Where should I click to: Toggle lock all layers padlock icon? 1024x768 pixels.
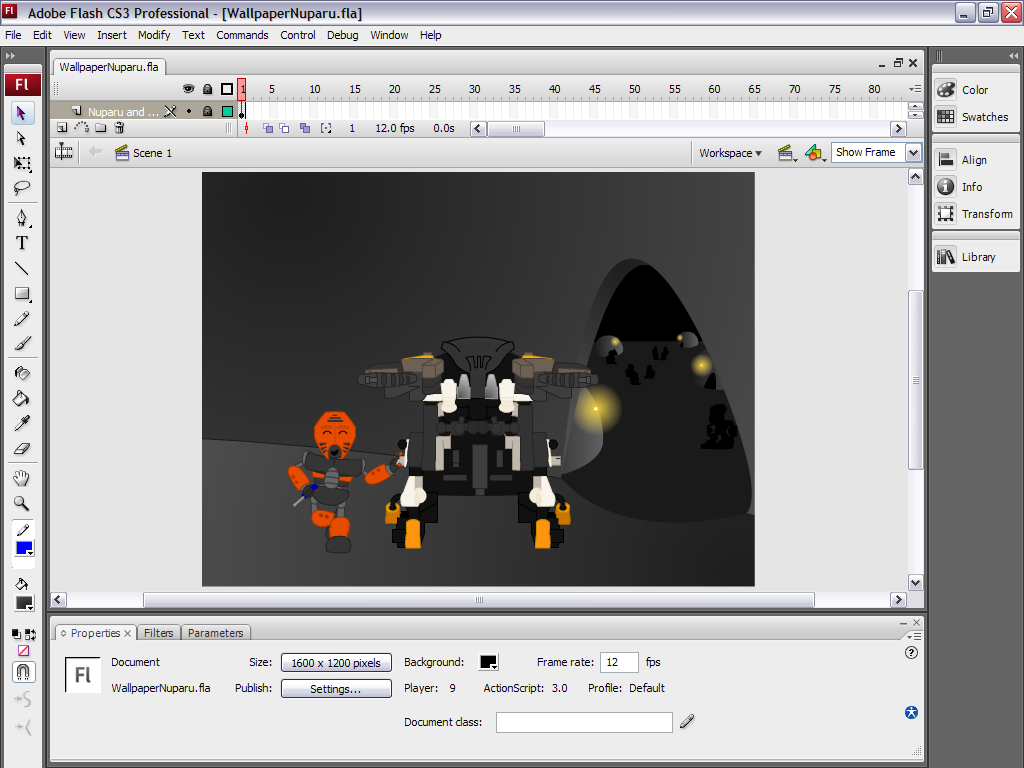[207, 89]
